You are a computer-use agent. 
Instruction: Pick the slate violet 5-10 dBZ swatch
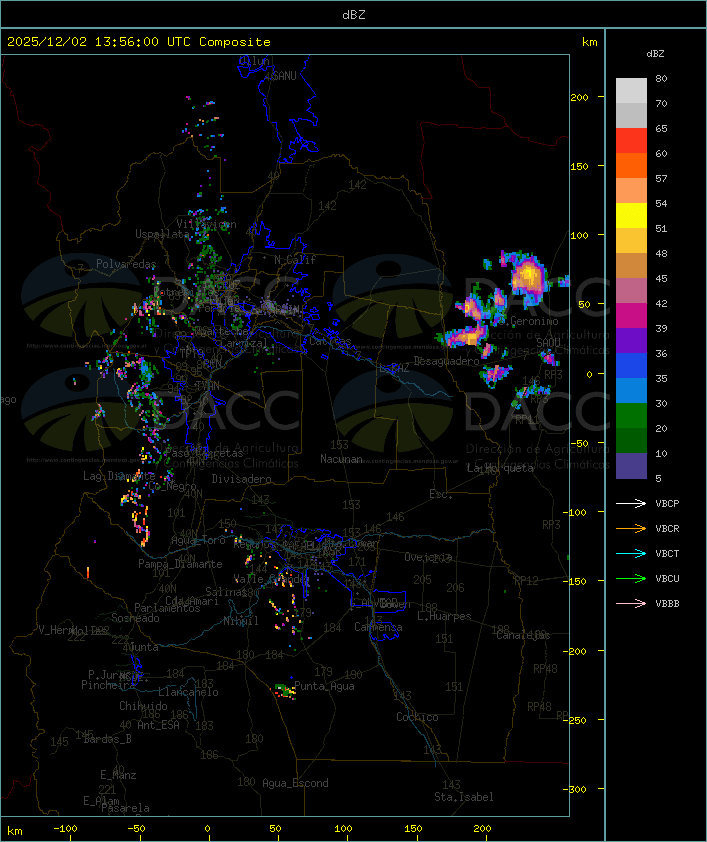(x=631, y=466)
